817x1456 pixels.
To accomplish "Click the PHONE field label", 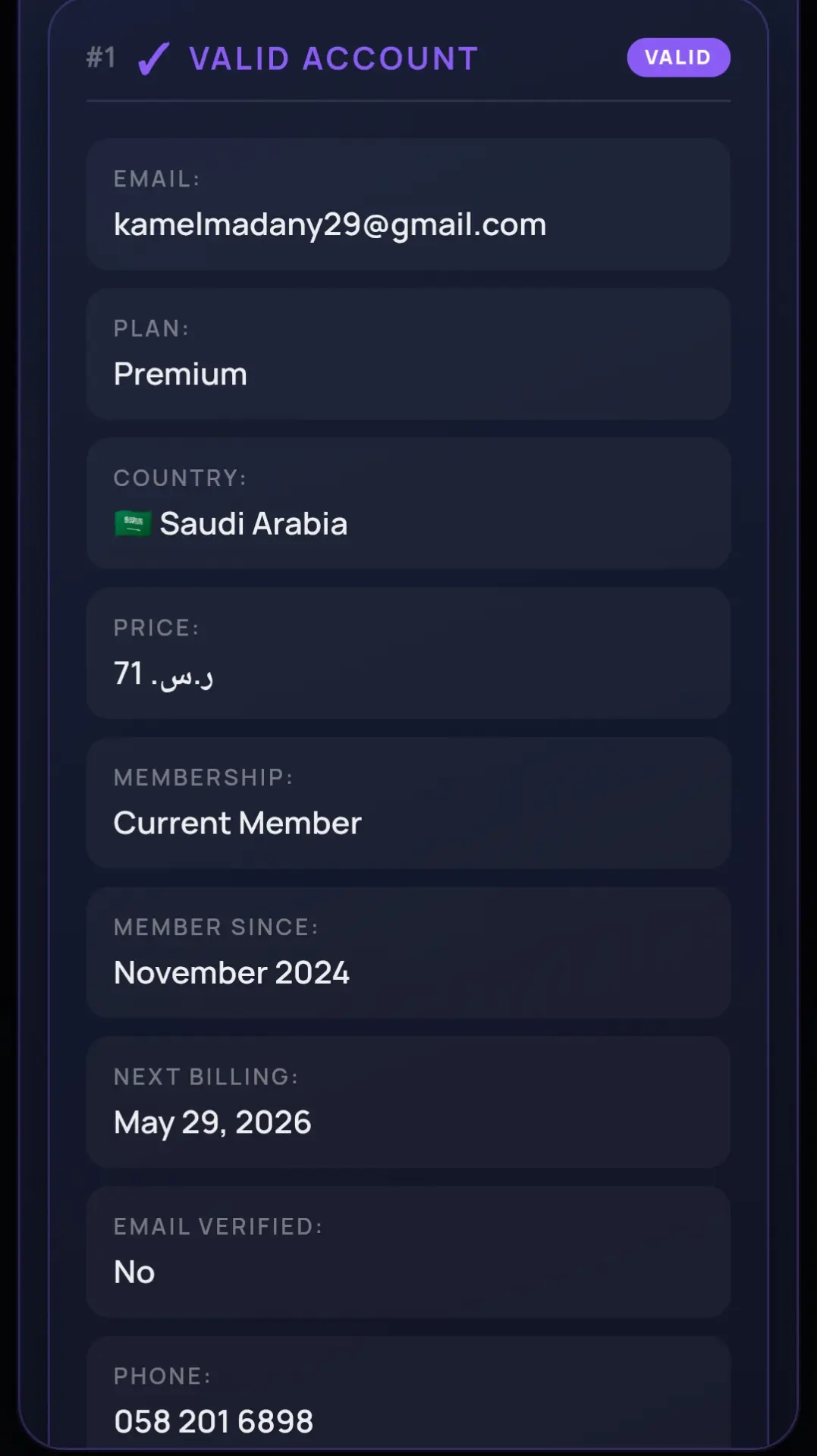I will click(x=162, y=1376).
